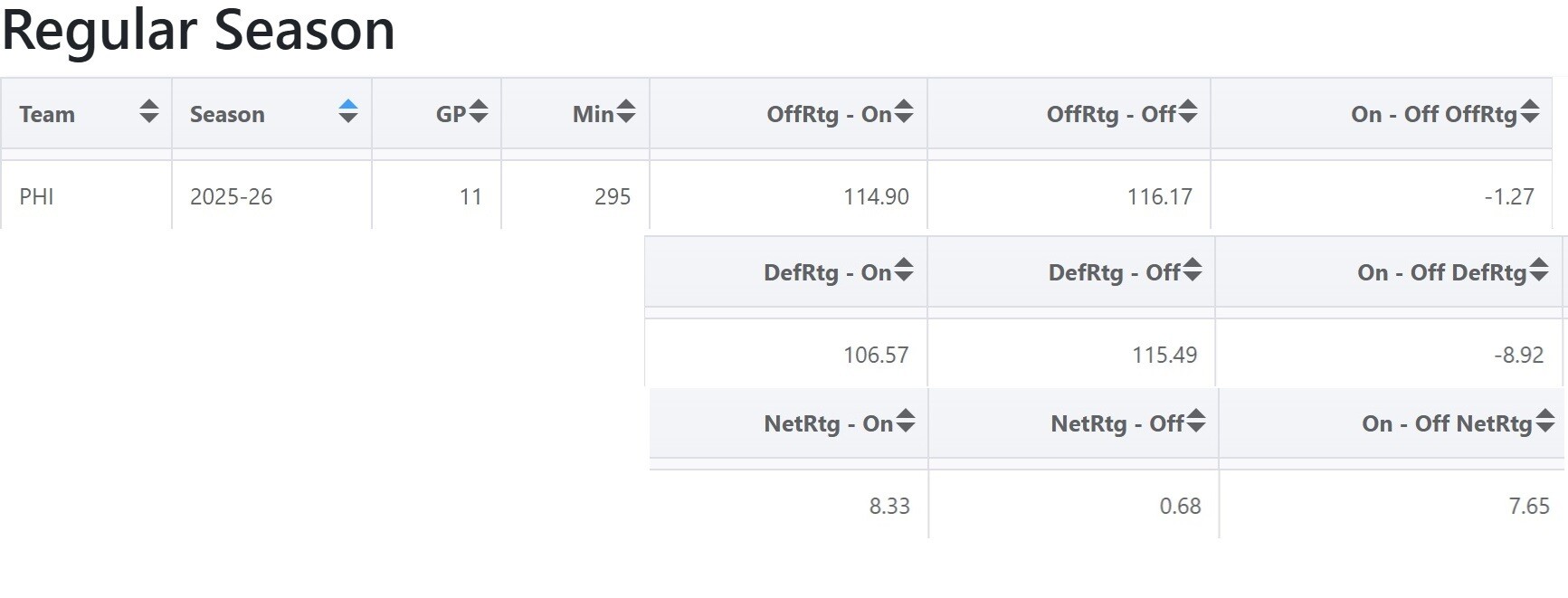Click the Season column header text
Screen dimensions: 1568x598
(227, 114)
